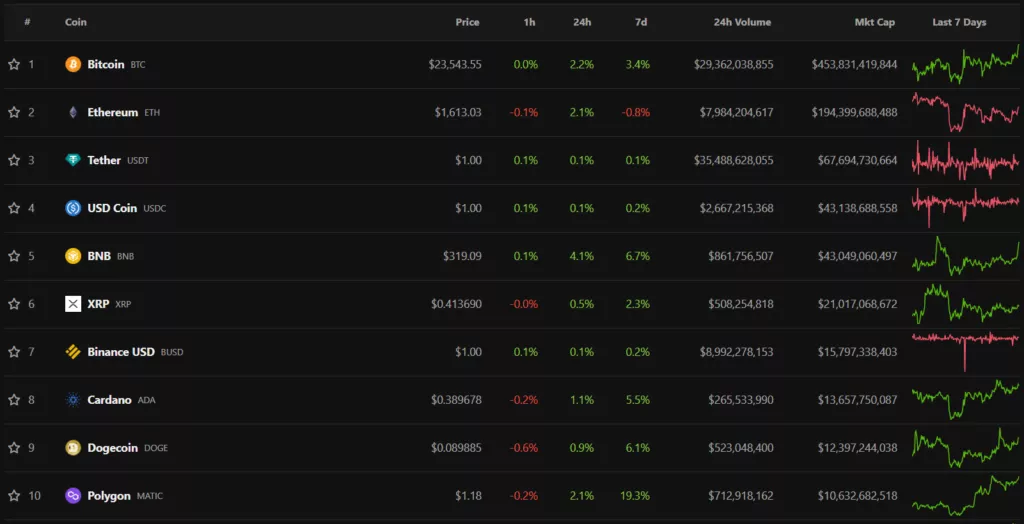
Task: Click the BTC ticker symbol
Action: (138, 65)
